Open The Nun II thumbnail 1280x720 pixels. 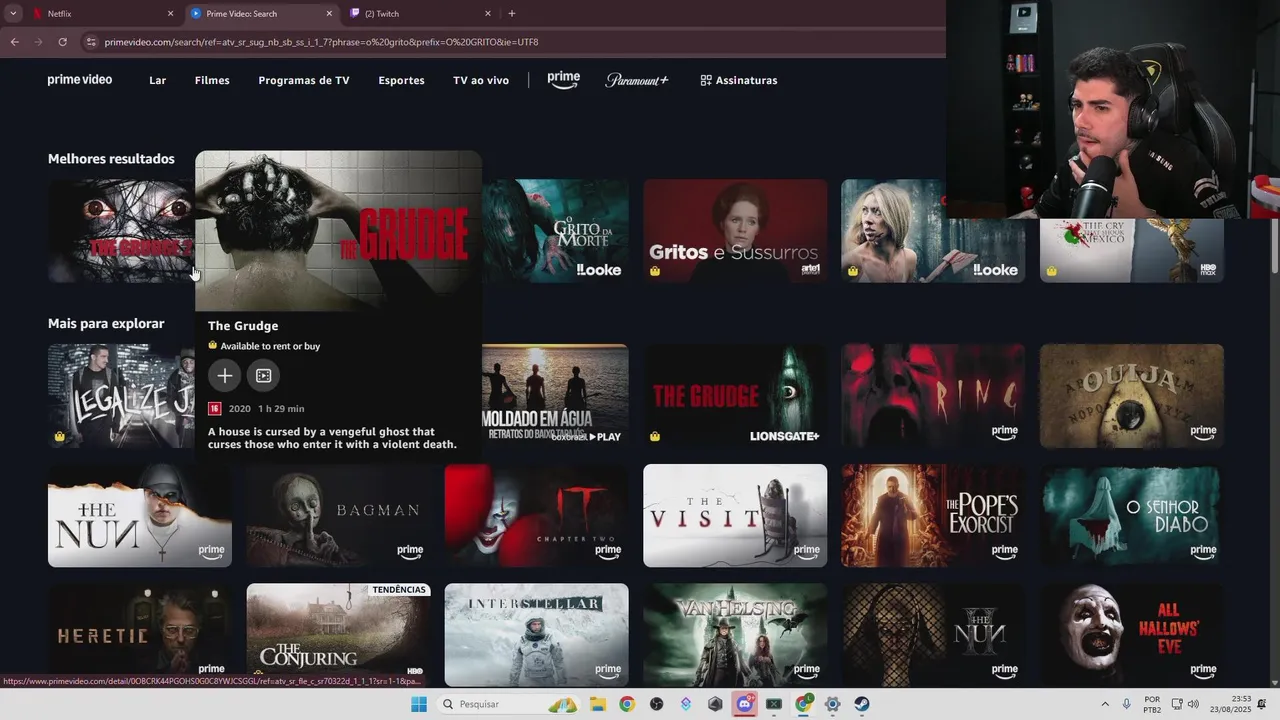(933, 635)
